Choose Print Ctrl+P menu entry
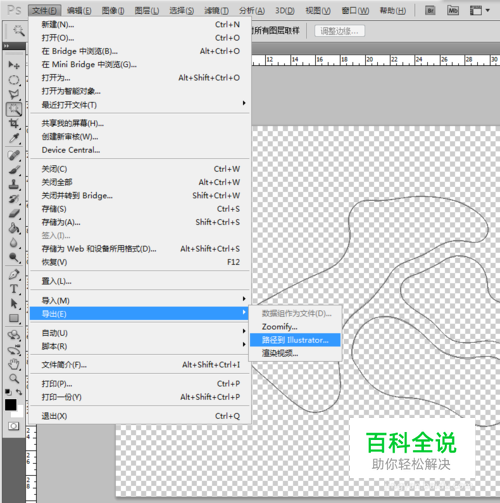 coord(140,384)
